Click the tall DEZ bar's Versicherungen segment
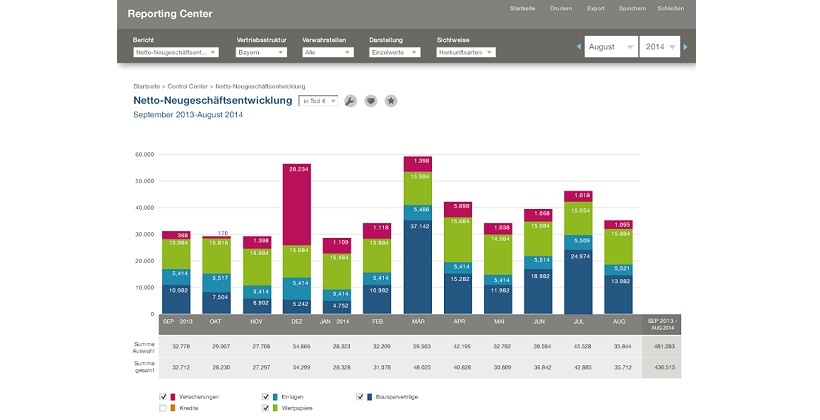 click(297, 205)
